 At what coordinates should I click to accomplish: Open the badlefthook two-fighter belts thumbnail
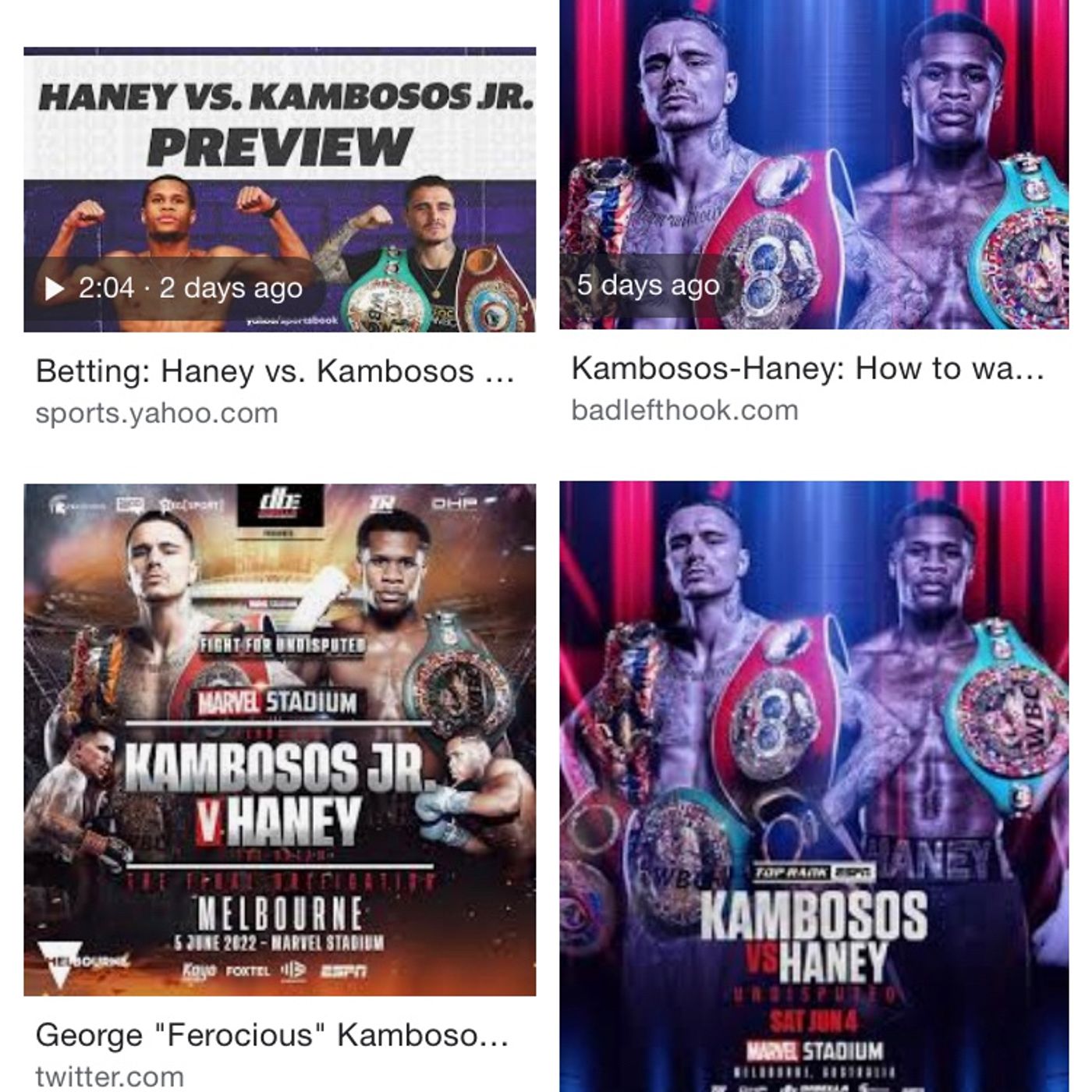coord(814,165)
